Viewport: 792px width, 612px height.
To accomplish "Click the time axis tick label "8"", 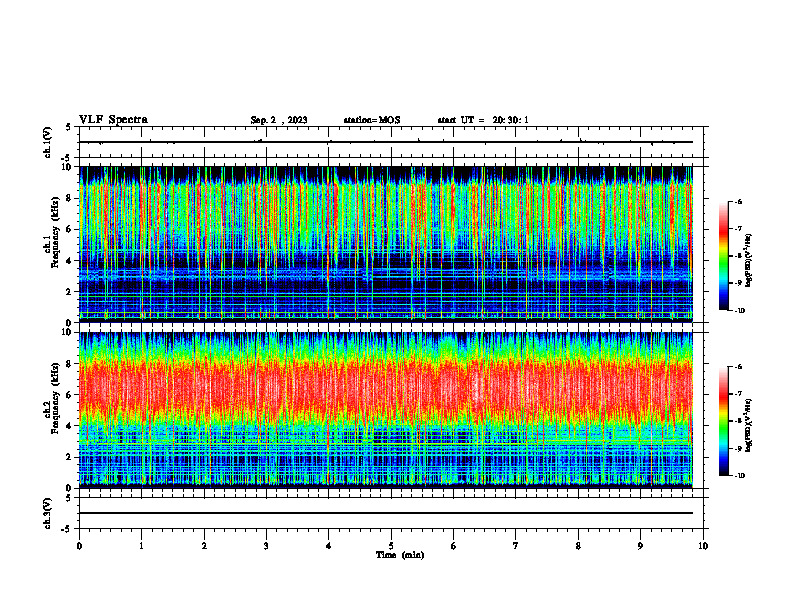I will point(578,546).
